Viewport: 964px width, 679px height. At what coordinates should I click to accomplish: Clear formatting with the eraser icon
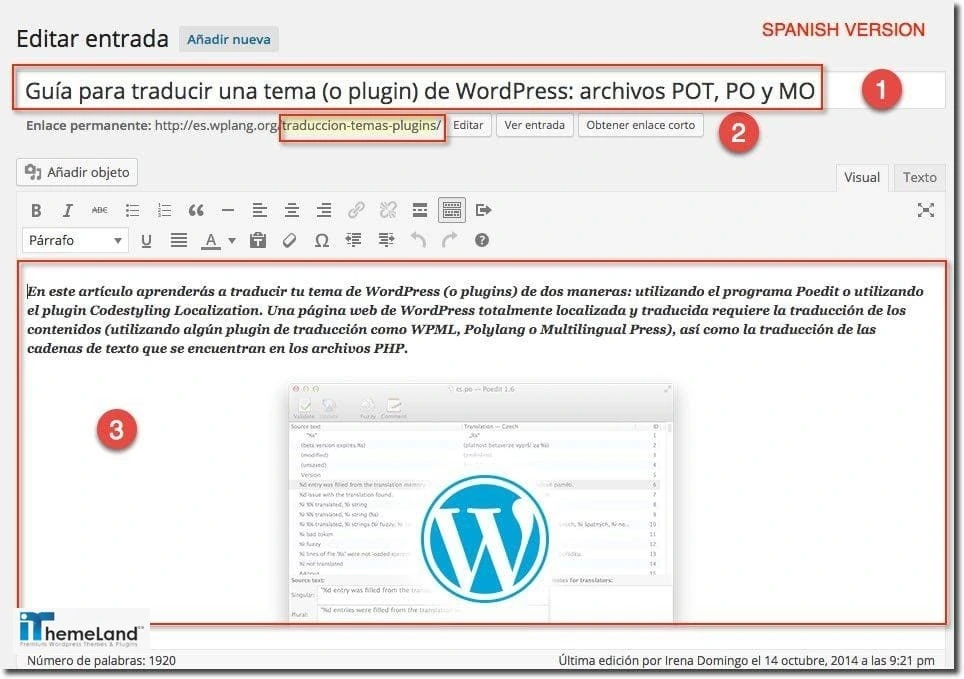[290, 240]
